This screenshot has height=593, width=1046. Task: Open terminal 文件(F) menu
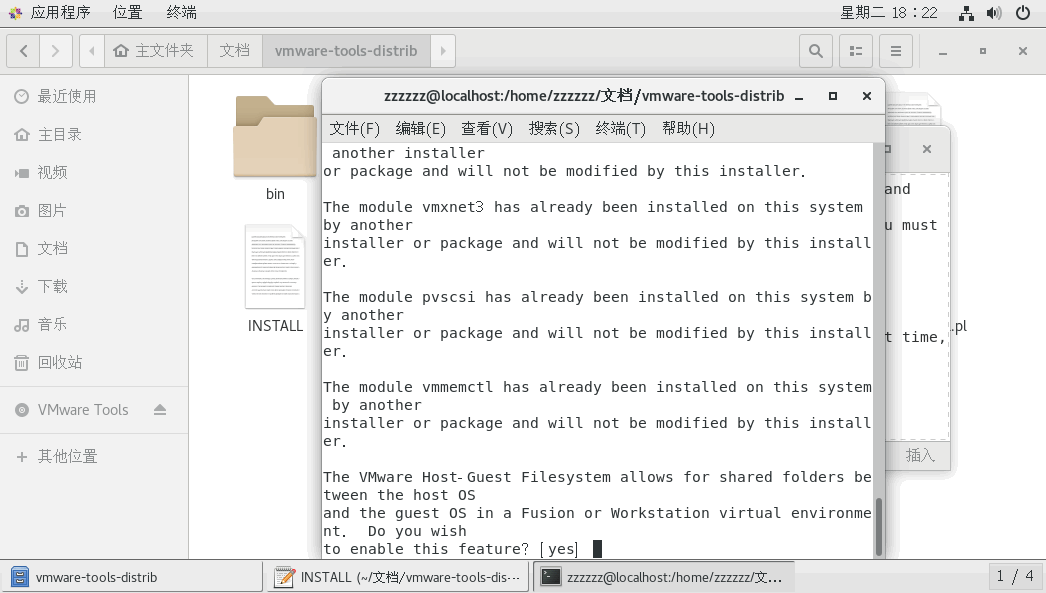(x=354, y=129)
